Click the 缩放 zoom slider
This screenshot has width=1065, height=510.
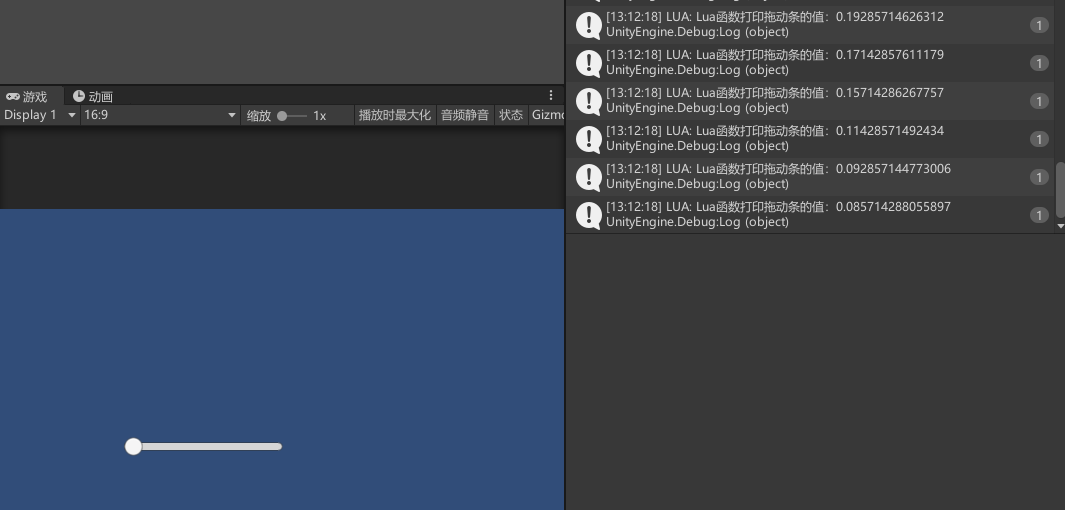click(x=292, y=116)
